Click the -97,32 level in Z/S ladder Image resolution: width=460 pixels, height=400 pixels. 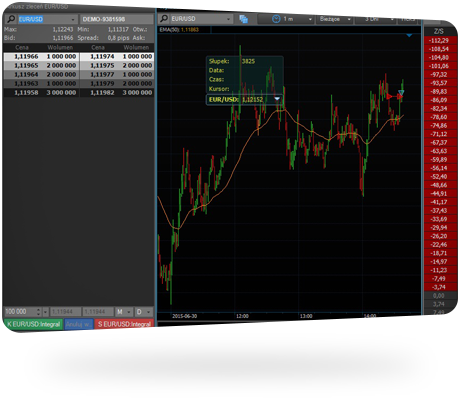[x=439, y=74]
